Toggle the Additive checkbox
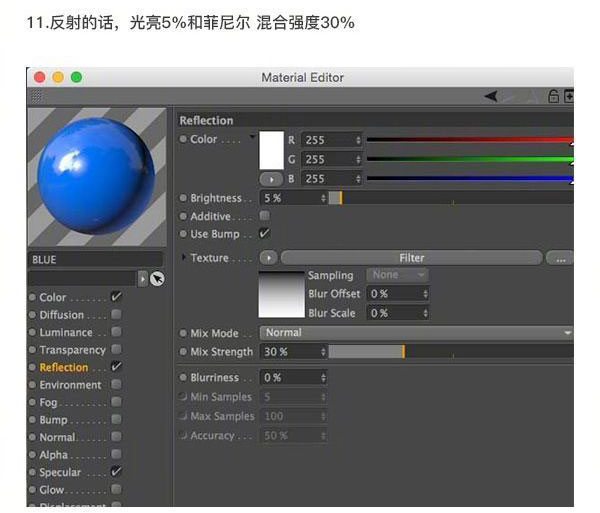 click(x=264, y=216)
